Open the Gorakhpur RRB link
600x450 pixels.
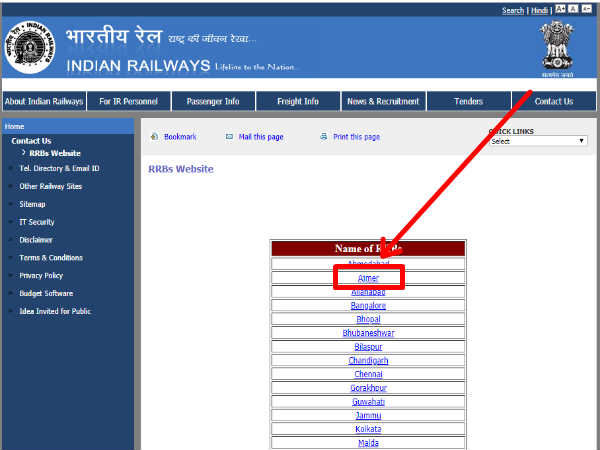pos(368,388)
